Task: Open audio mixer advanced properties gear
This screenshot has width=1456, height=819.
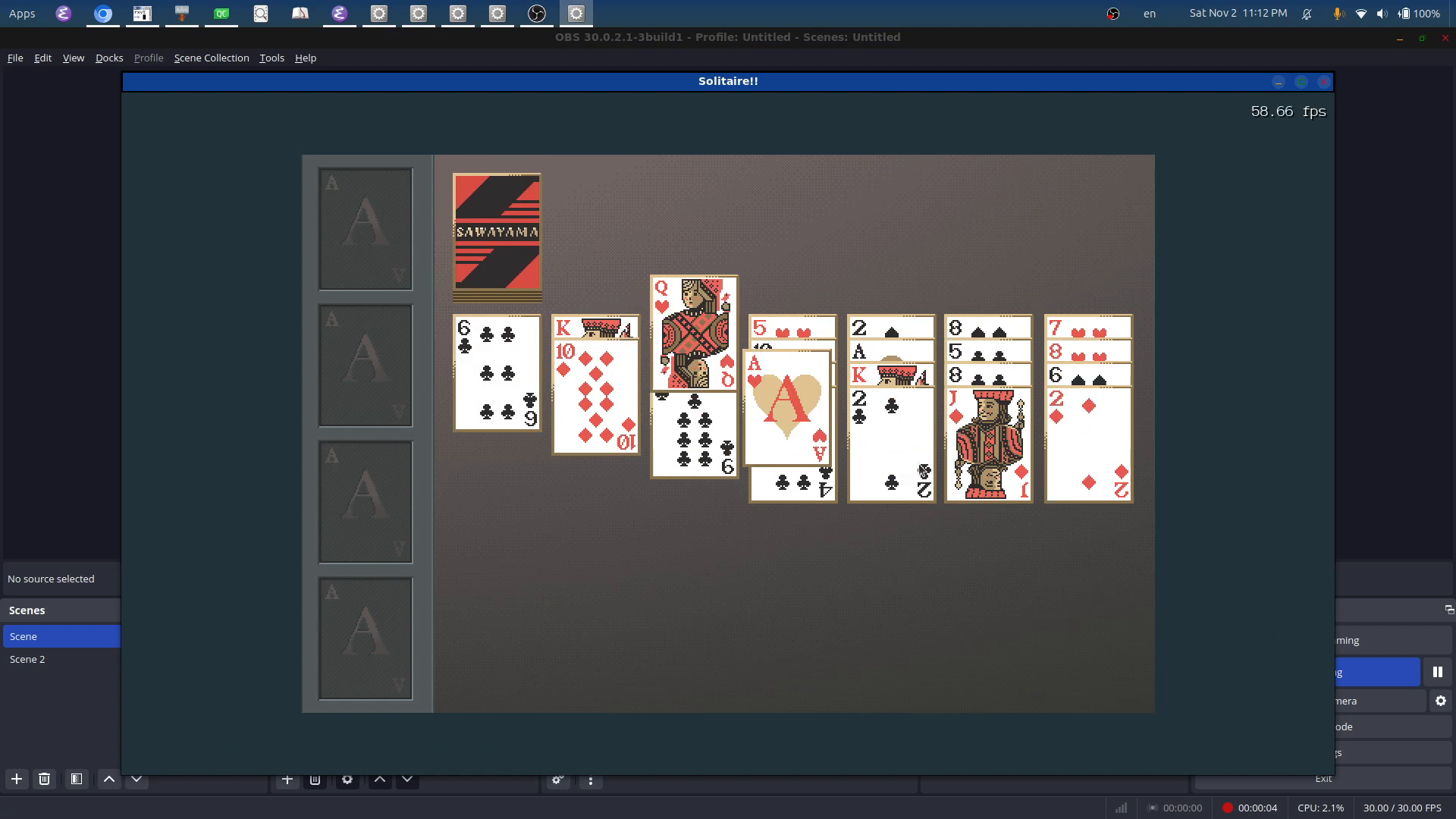Action: click(x=557, y=780)
